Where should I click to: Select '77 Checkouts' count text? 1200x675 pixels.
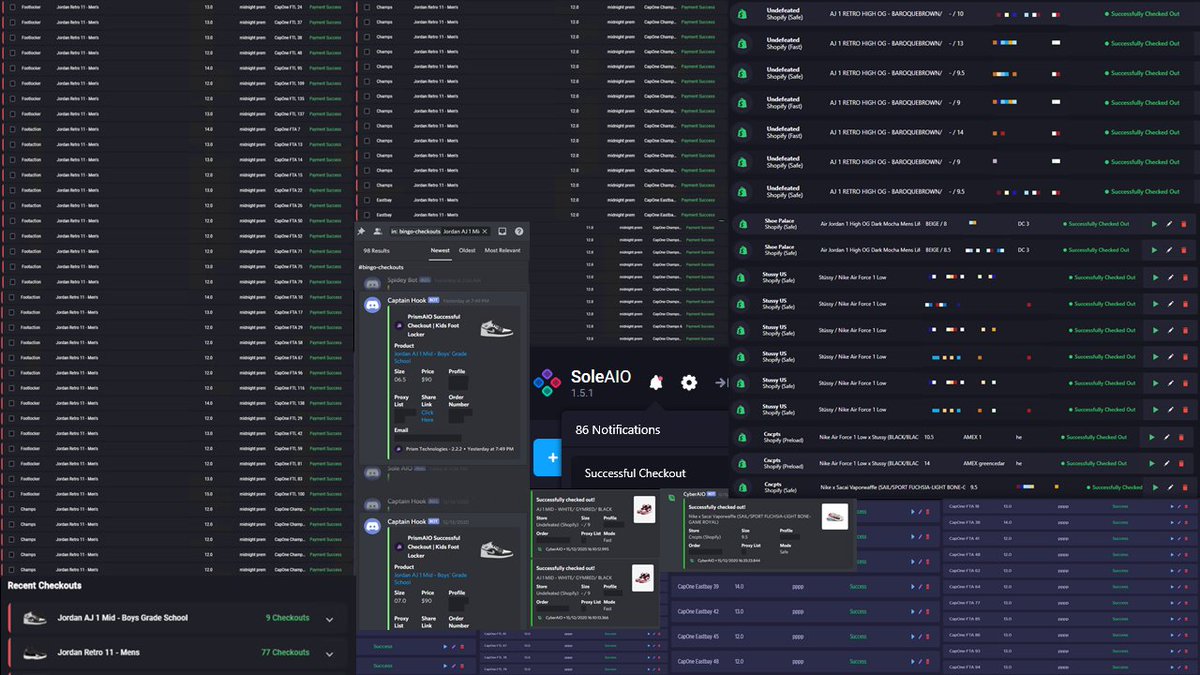[x=285, y=652]
